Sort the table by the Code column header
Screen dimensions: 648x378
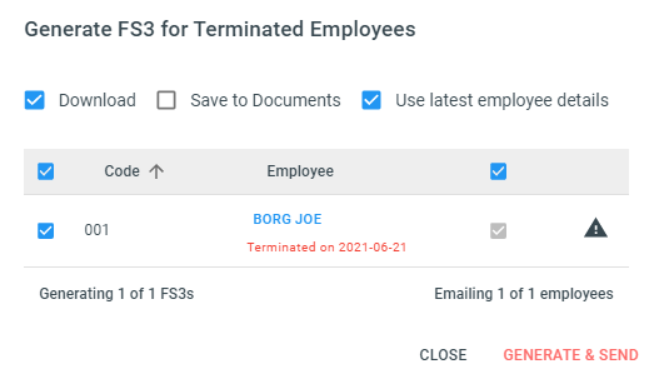point(122,171)
